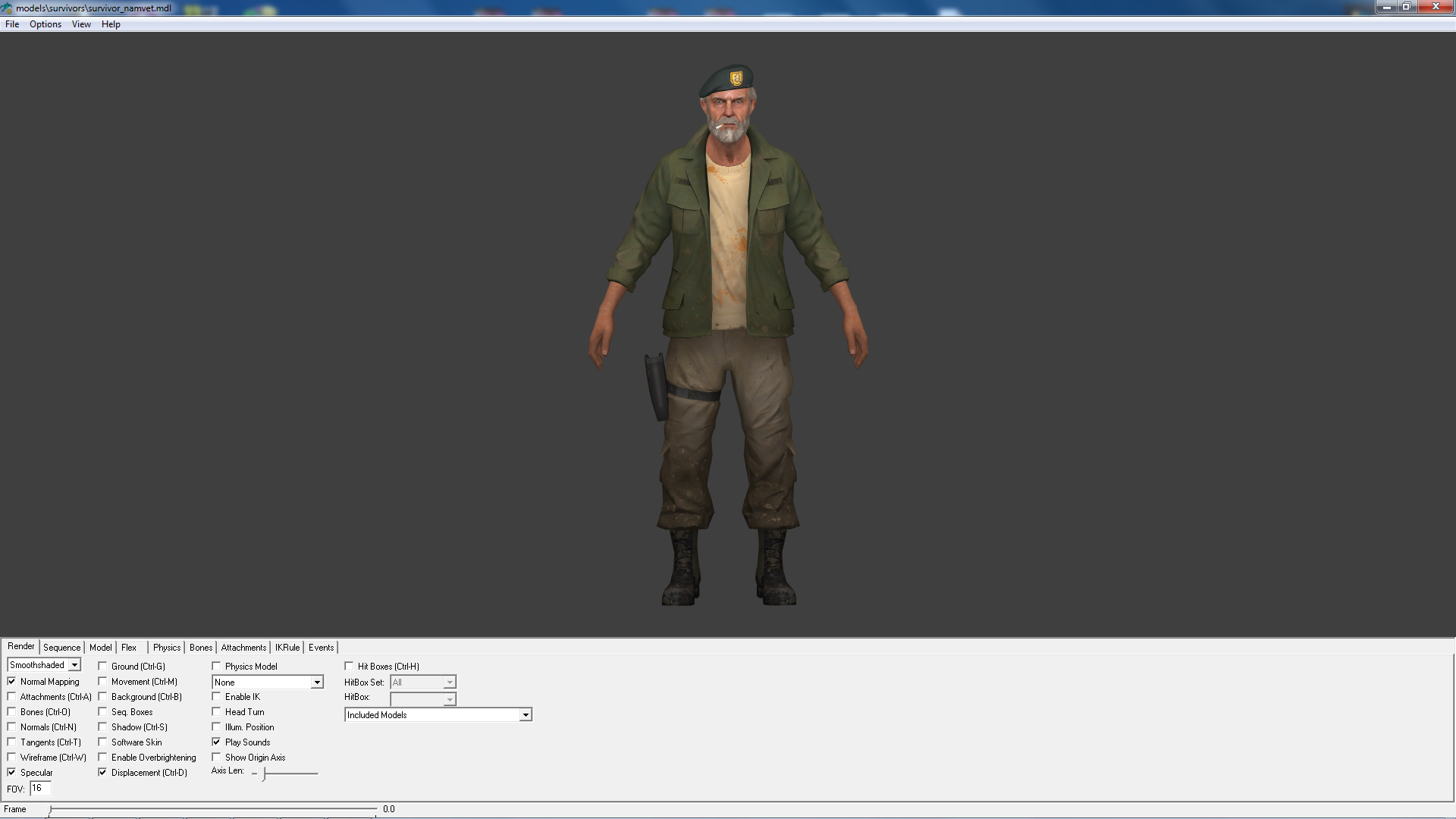Click the model viewer title bar icon
The width and height of the screenshot is (1456, 819).
tap(7, 8)
